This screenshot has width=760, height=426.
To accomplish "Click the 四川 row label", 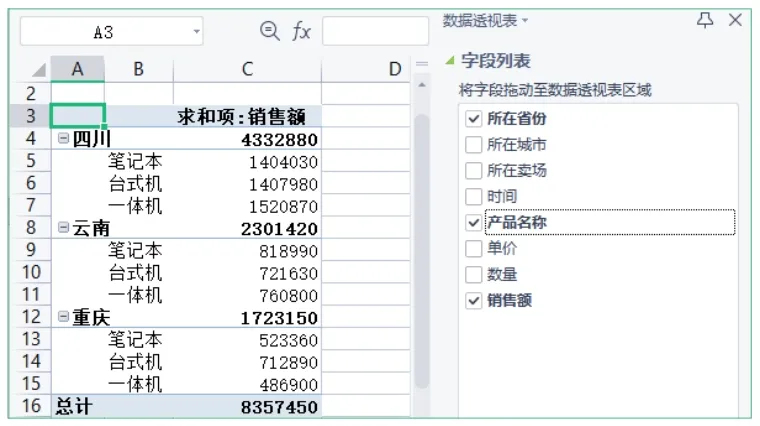I will pos(92,139).
